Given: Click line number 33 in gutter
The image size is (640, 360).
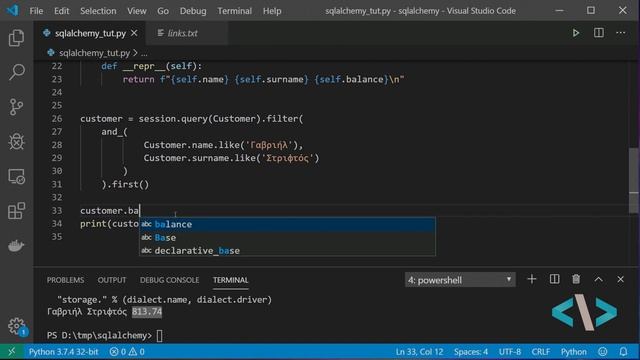Looking at the screenshot, I should 57,211.
